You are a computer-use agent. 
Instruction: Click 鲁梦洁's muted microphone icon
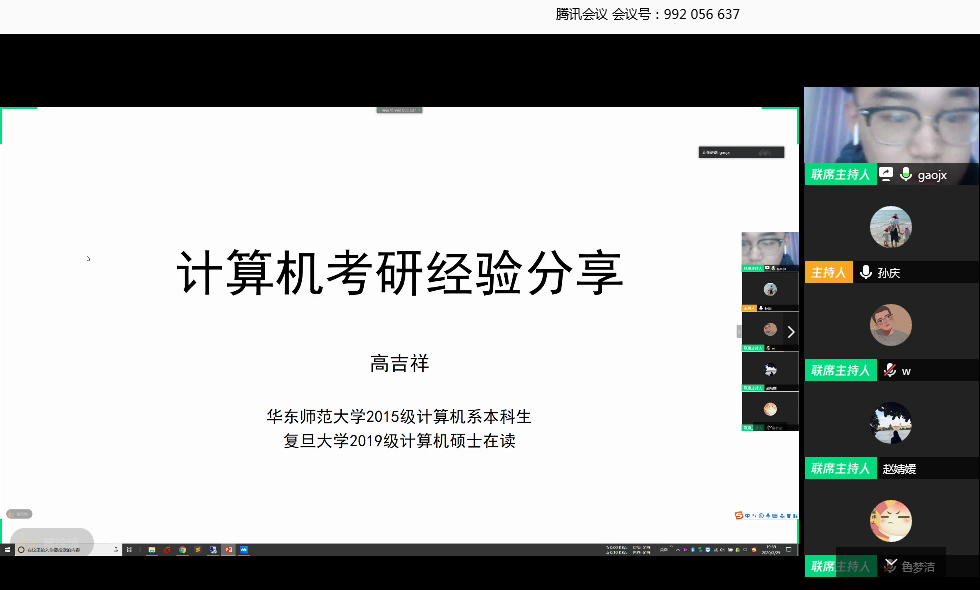[888, 566]
